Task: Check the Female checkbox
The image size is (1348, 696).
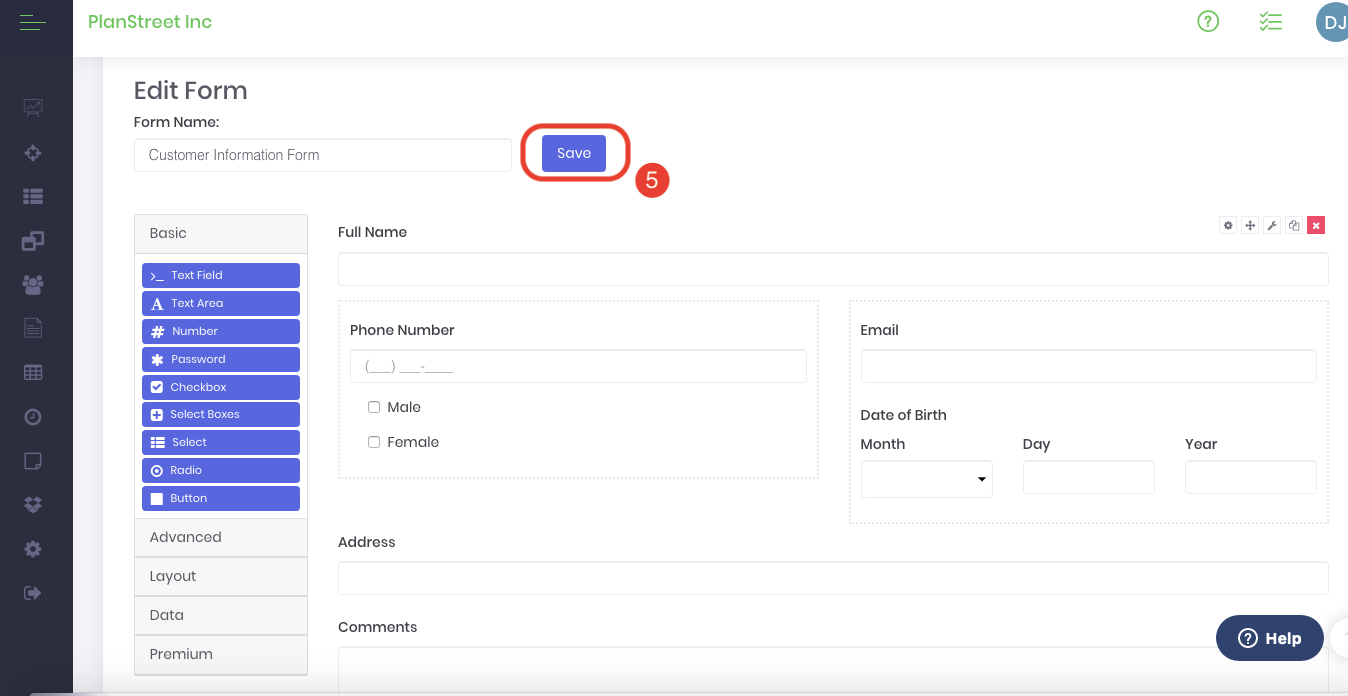Action: tap(374, 442)
